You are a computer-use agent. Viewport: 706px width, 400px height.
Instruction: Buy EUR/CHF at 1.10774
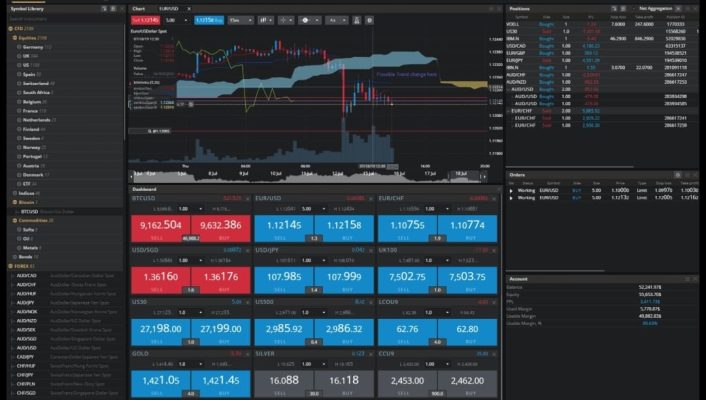tap(467, 228)
